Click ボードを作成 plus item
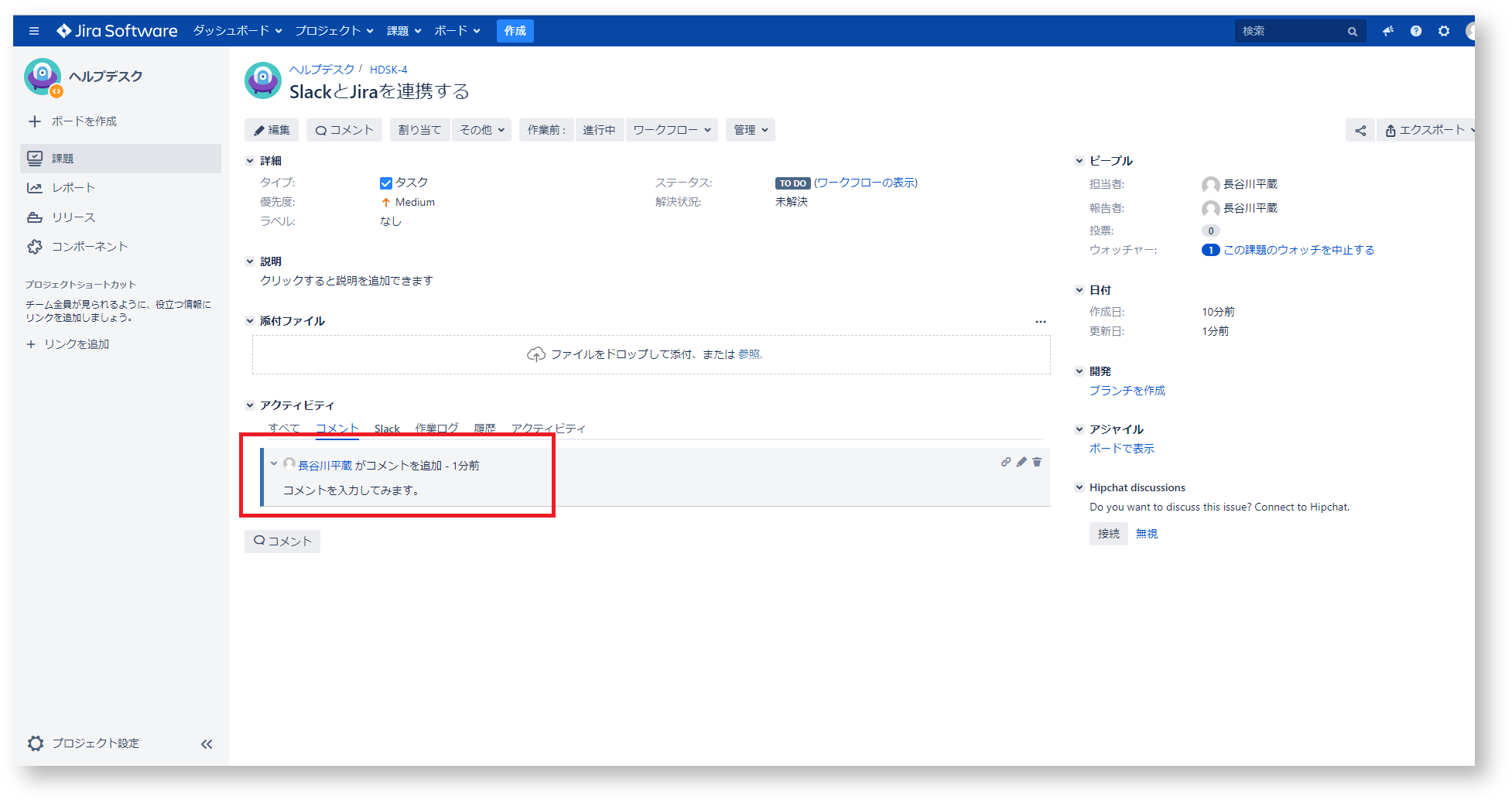This screenshot has height=803, width=1512. [x=72, y=121]
